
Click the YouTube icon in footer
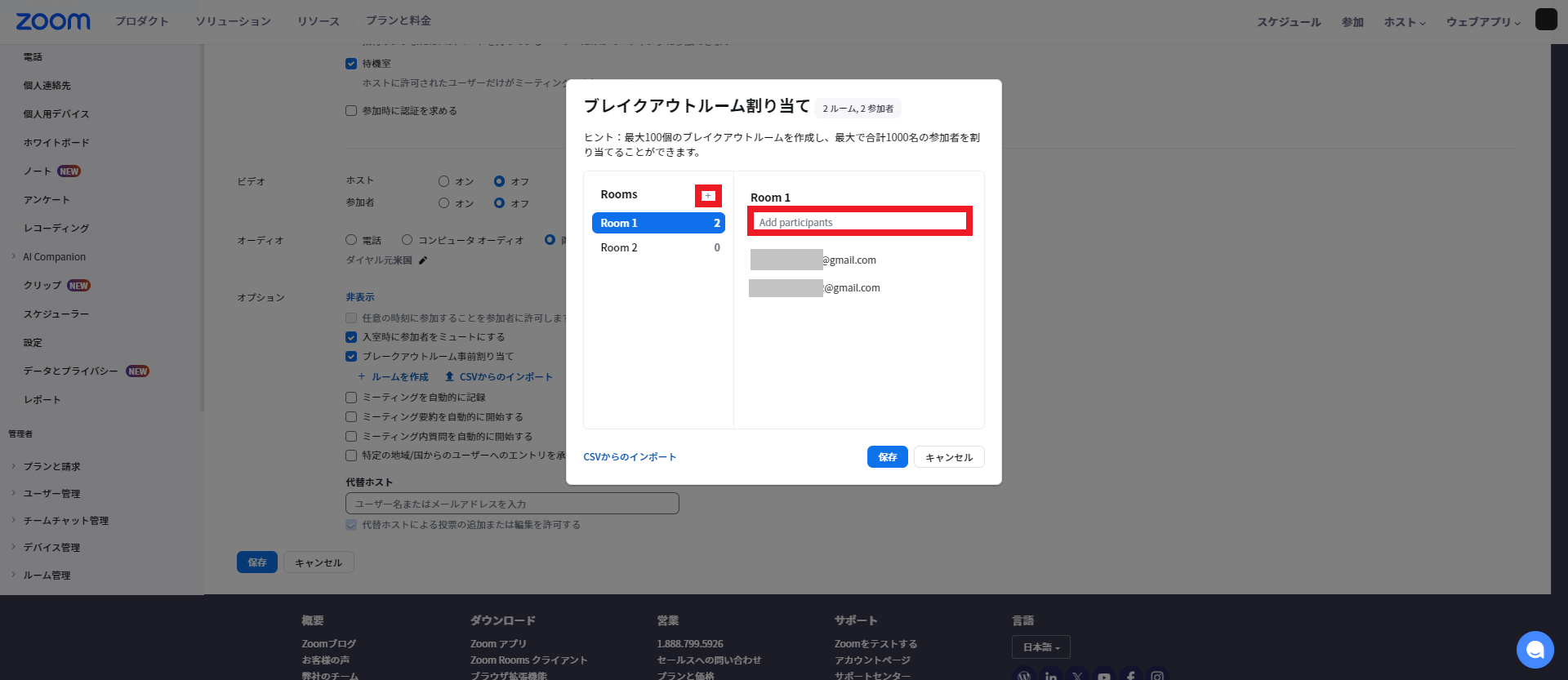pyautogui.click(x=1103, y=676)
